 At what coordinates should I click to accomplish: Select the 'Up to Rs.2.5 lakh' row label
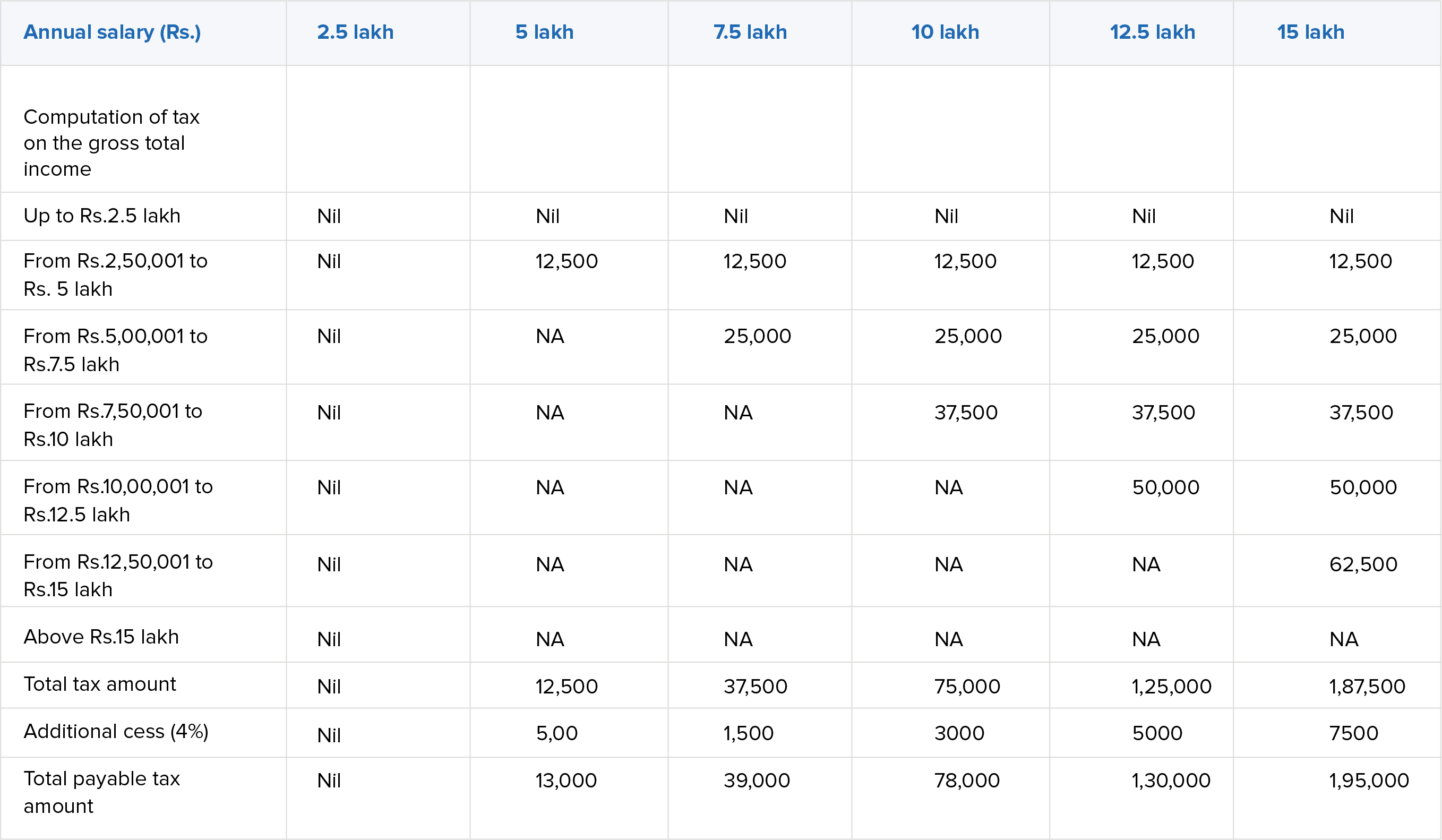click(102, 216)
